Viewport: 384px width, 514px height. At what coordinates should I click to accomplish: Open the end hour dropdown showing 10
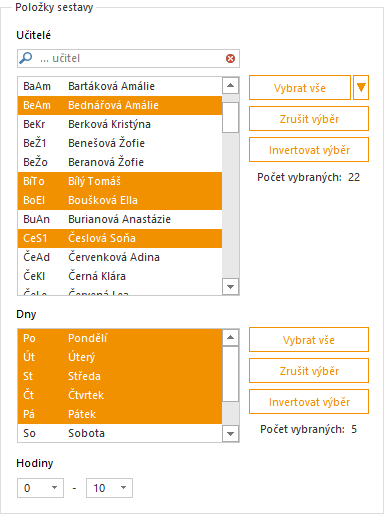tap(109, 488)
